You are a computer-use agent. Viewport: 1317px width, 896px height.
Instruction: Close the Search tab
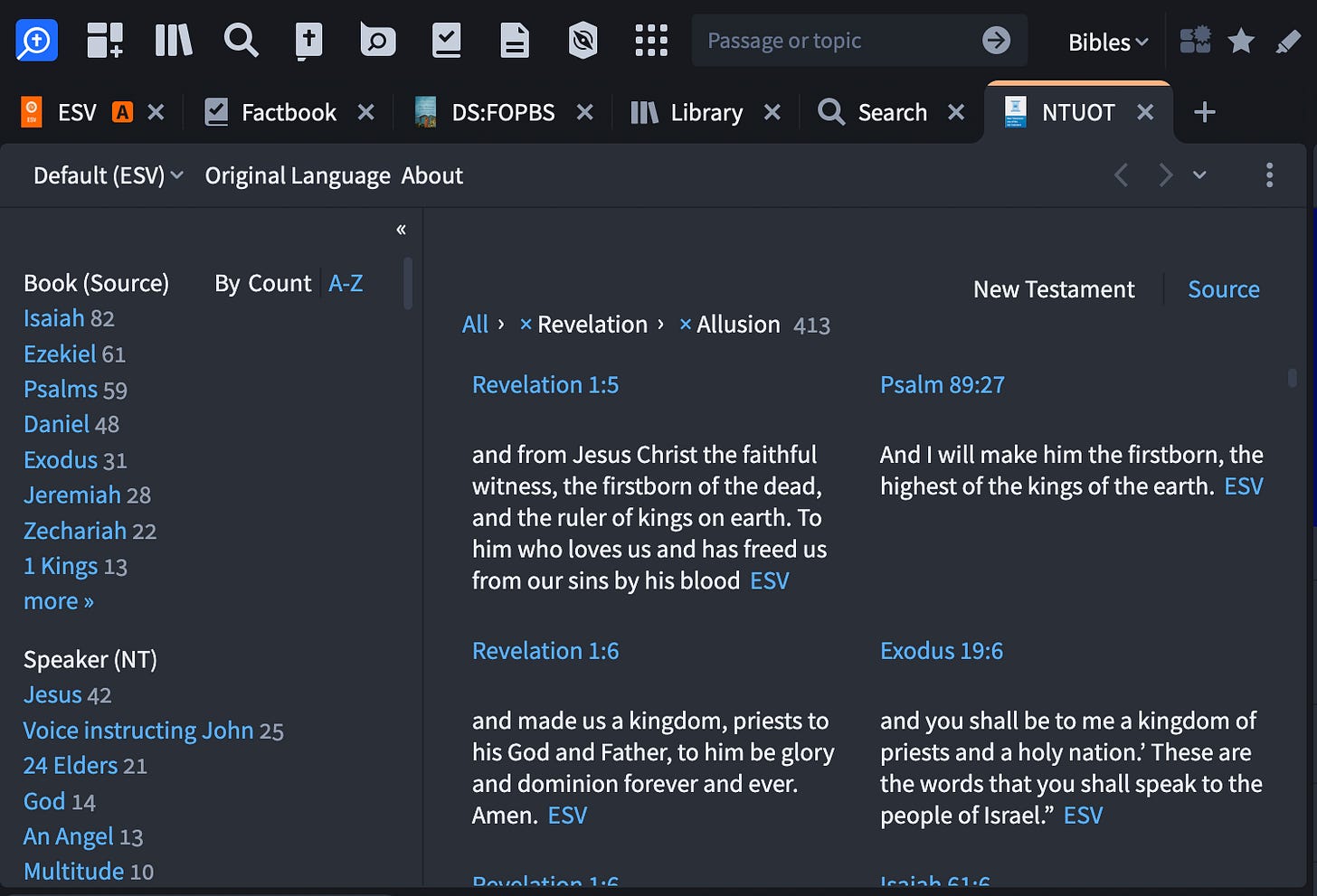956,112
